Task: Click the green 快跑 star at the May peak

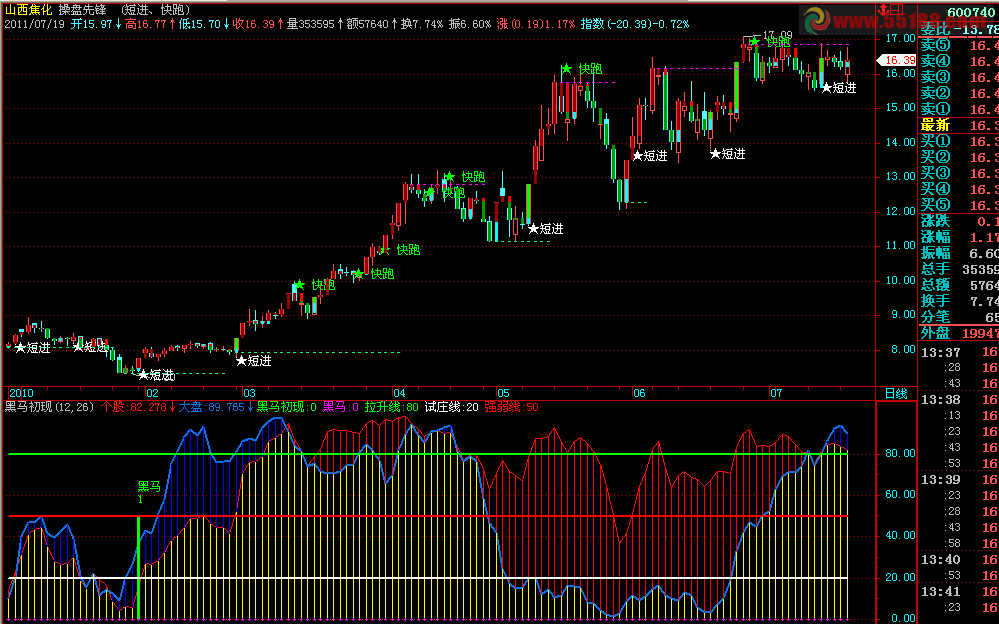Action: coord(566,69)
